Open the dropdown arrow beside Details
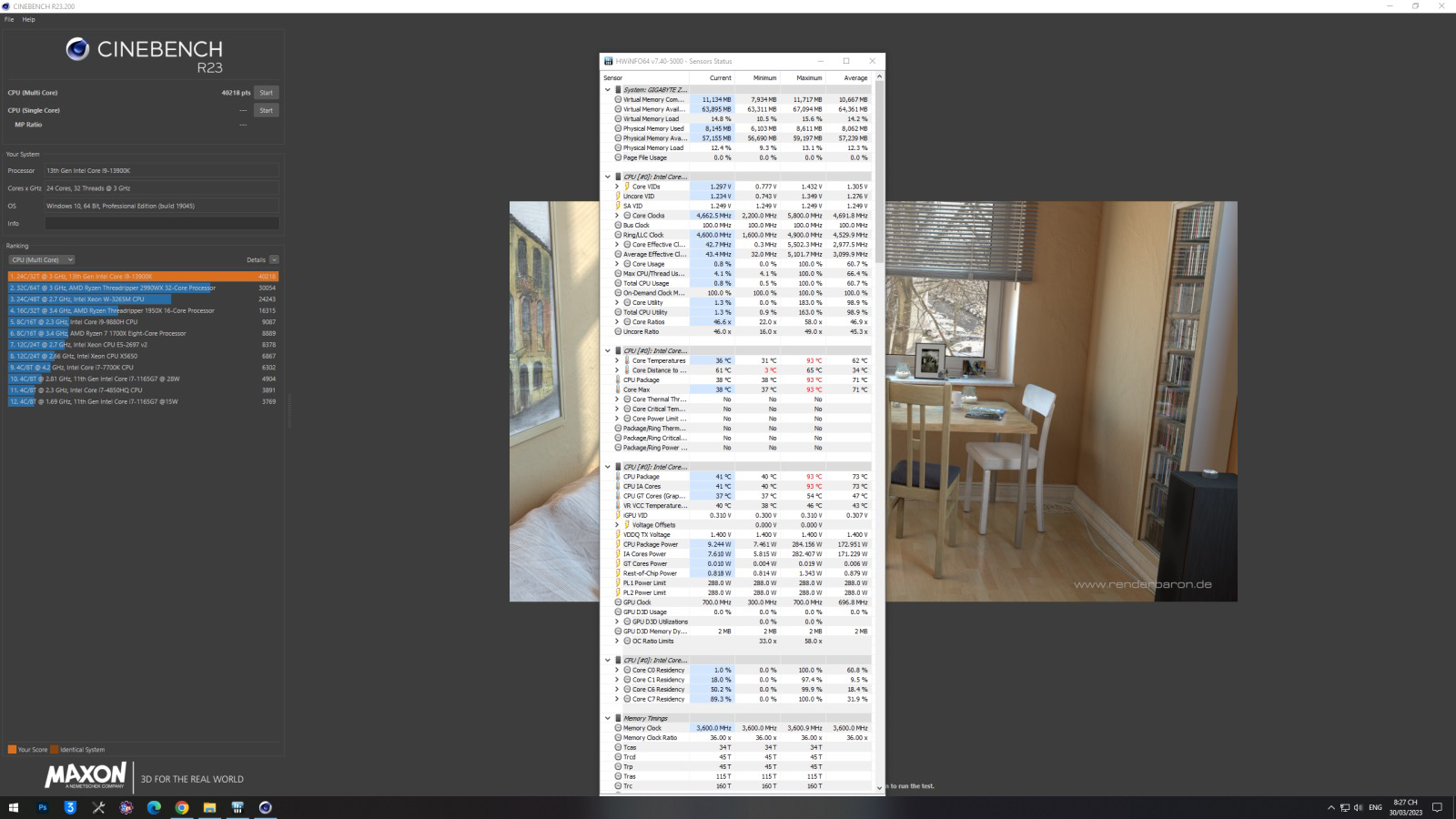 (x=274, y=260)
